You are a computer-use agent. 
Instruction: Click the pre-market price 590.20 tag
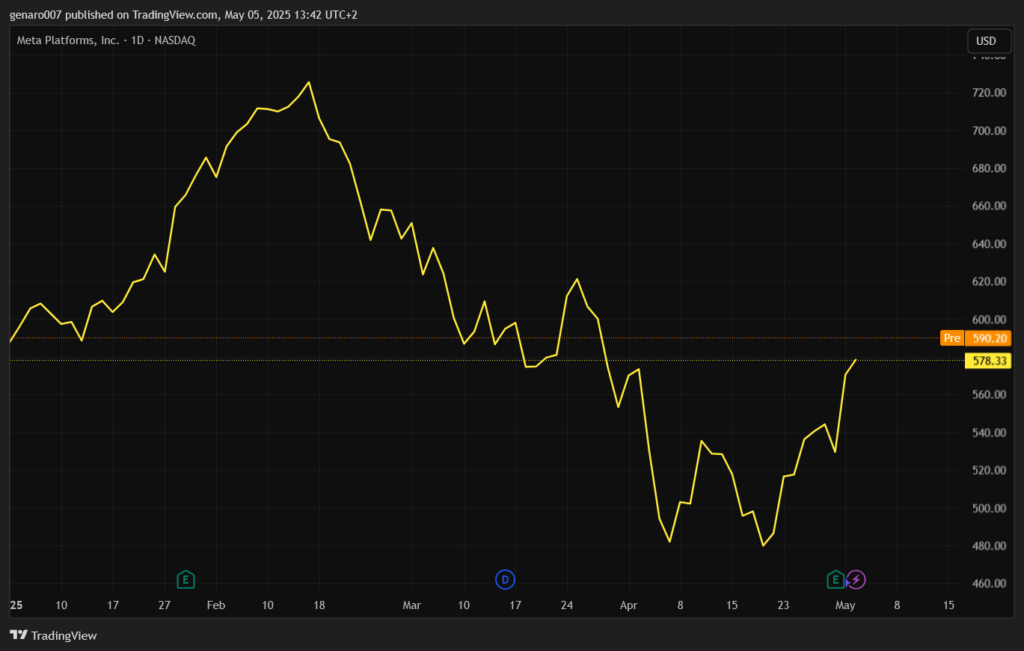point(988,338)
